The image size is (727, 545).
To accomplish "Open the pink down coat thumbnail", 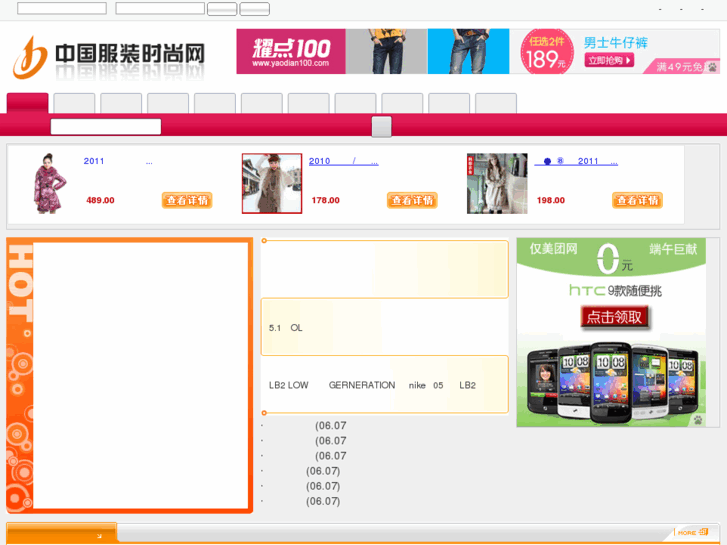I will point(50,183).
